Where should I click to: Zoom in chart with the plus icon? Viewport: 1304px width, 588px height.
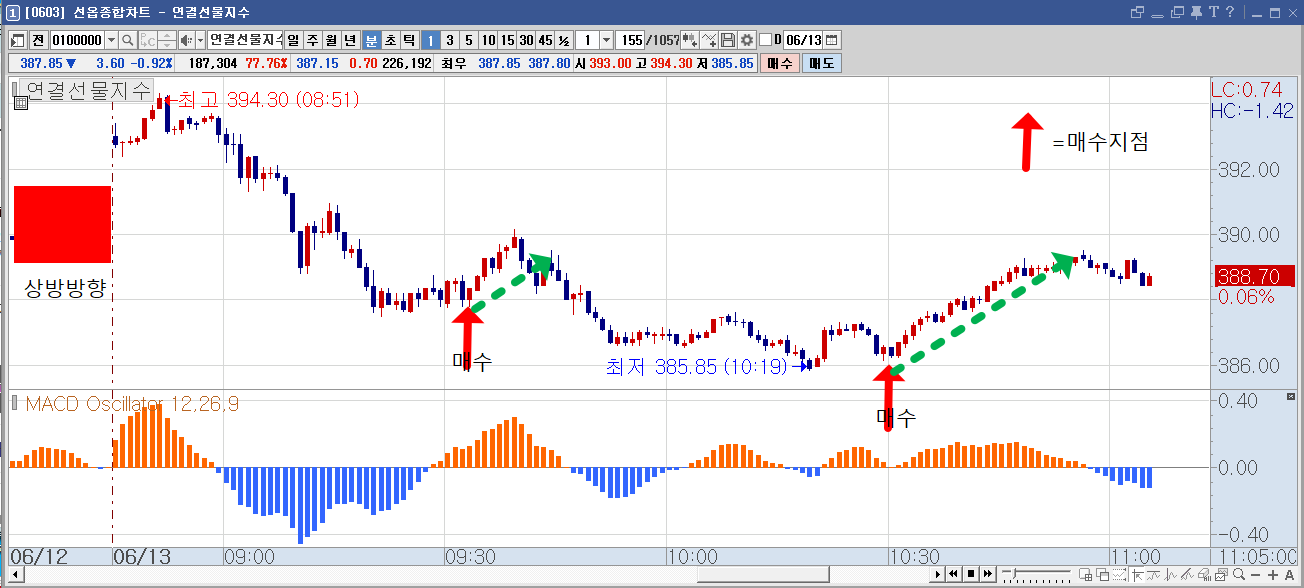coord(1275,574)
